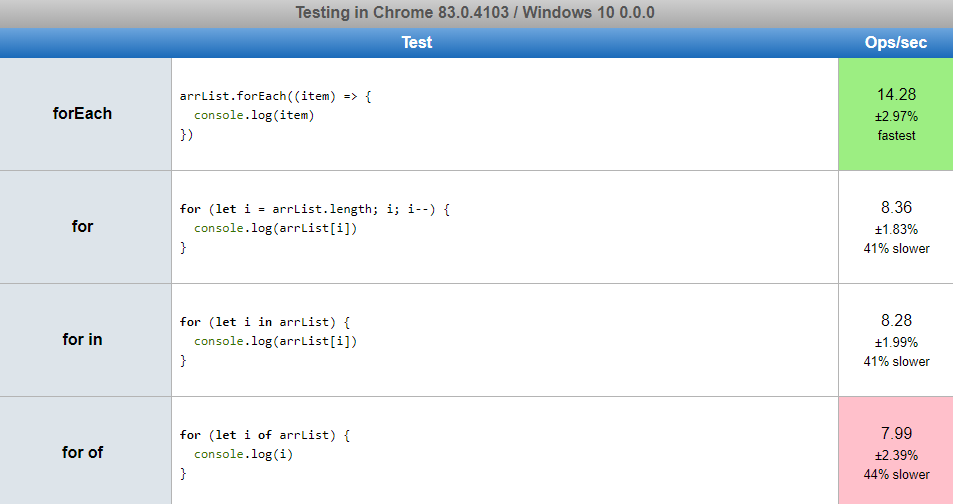
Task: Click the green 14.28 fastest result cell
Action: click(x=896, y=114)
